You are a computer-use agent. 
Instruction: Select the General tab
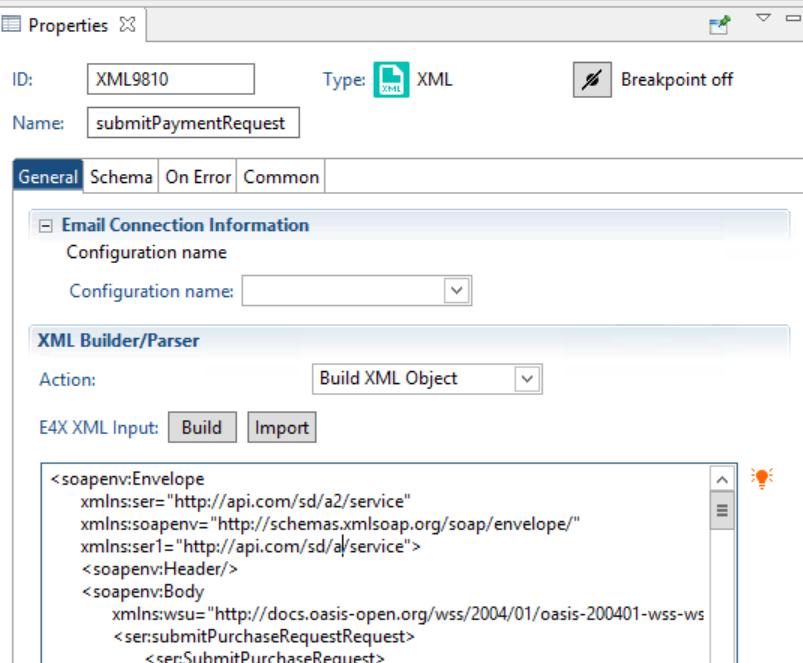tap(48, 177)
